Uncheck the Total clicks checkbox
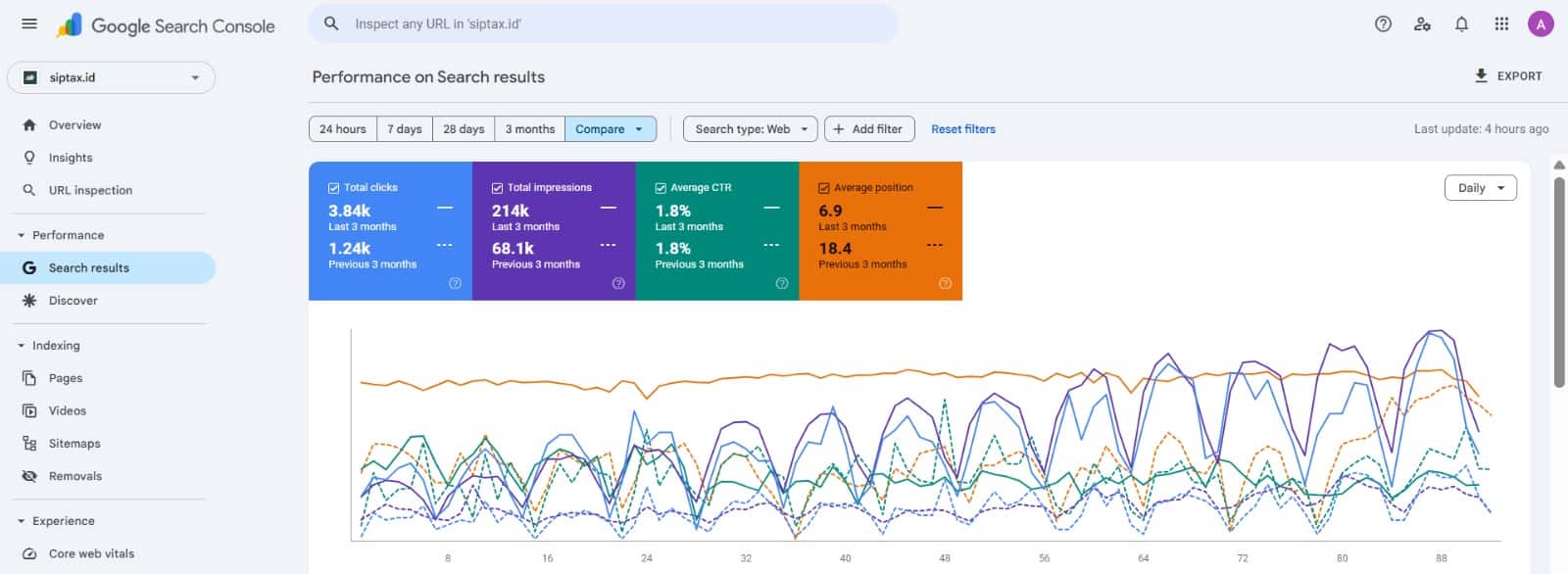Screen dimensions: 1568x574 click(x=334, y=188)
